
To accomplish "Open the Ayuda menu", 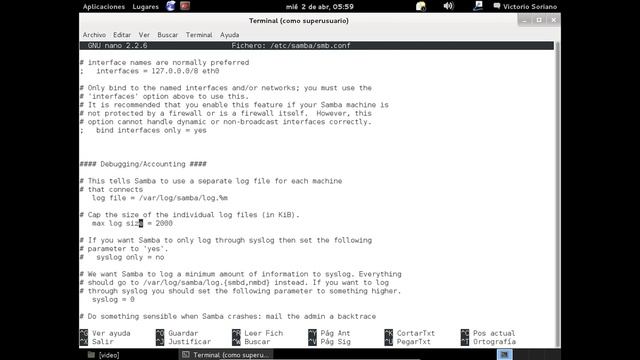I will click(x=229, y=35).
